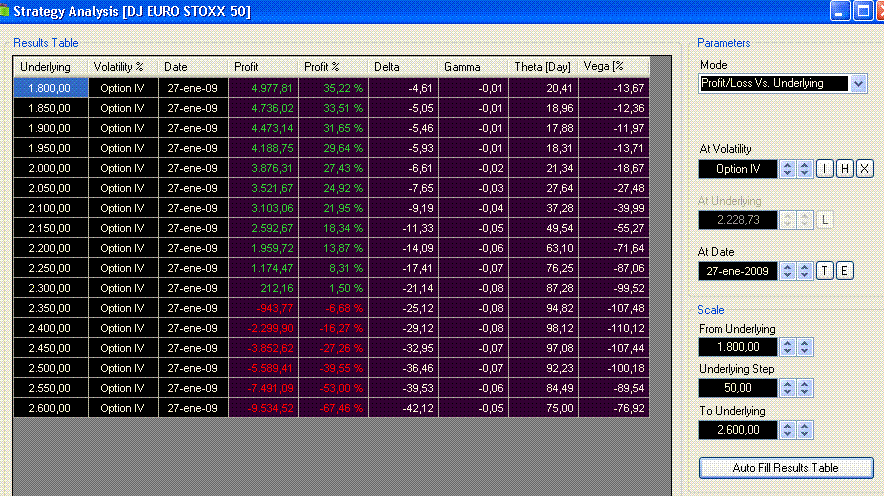Click left spinner next to At Volatility field
884x496 pixels.
(788, 169)
